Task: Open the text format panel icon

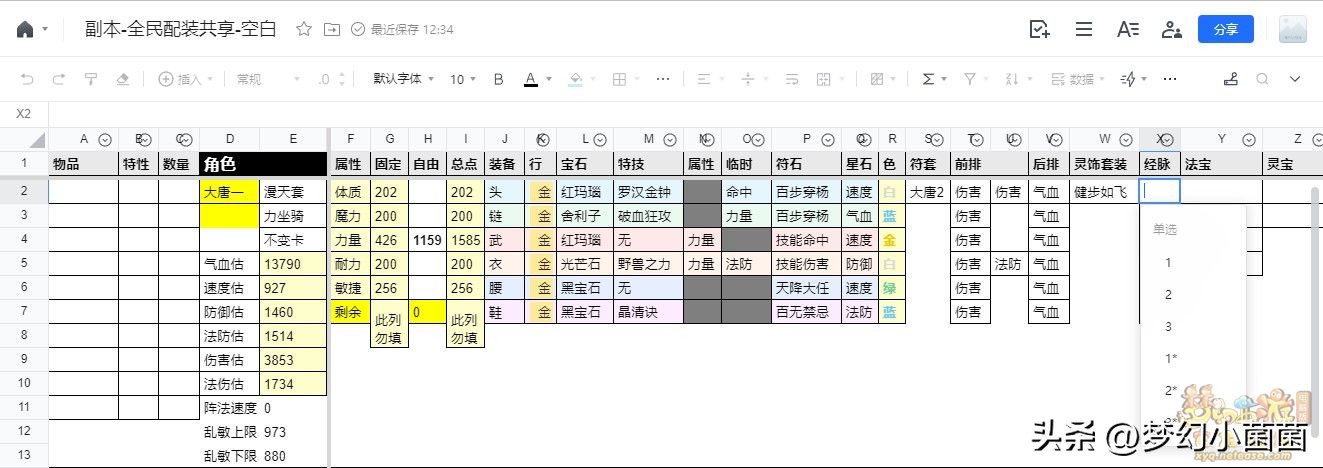Action: point(1128,29)
